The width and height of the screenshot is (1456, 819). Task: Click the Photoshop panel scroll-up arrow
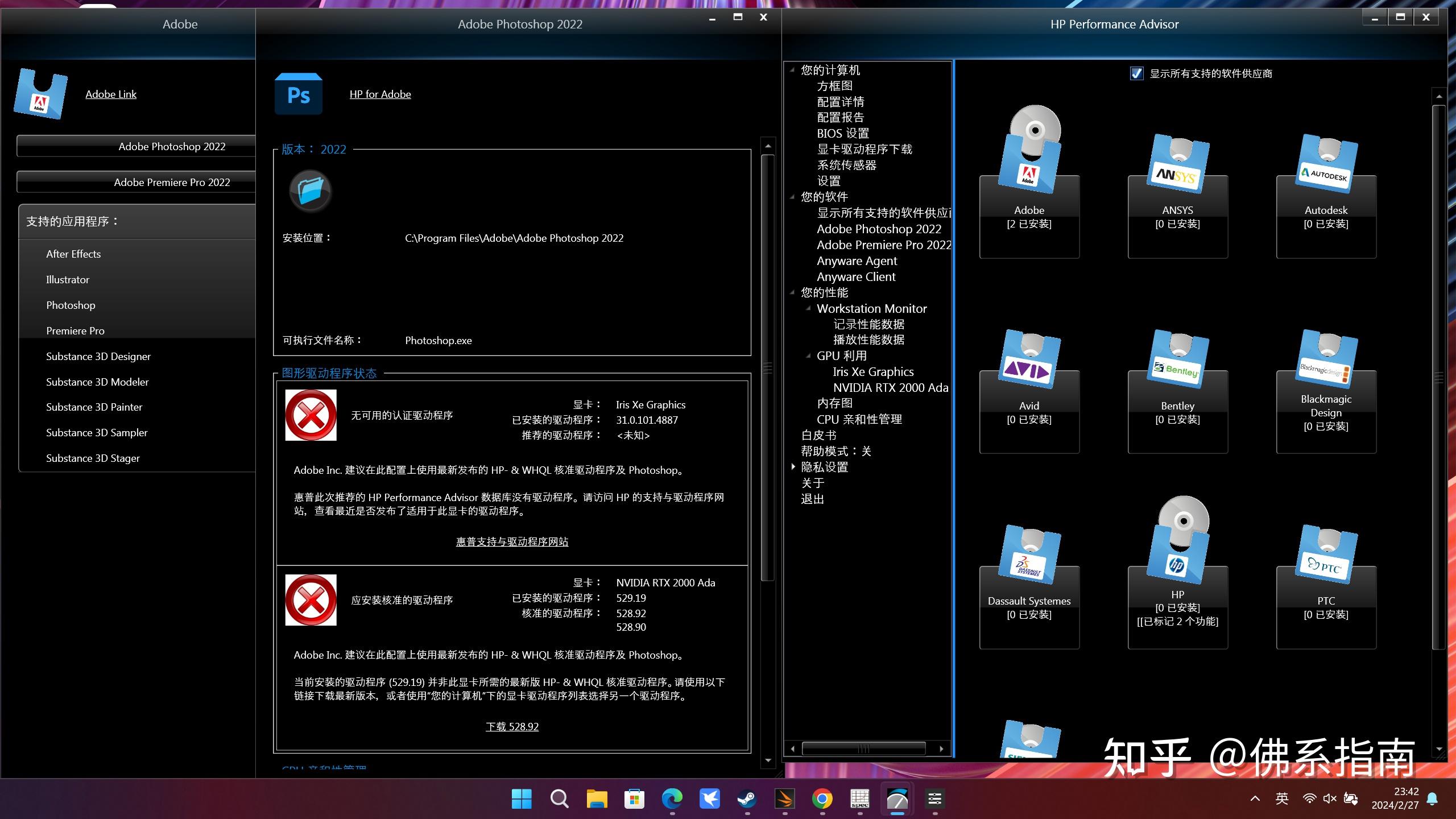pos(768,146)
